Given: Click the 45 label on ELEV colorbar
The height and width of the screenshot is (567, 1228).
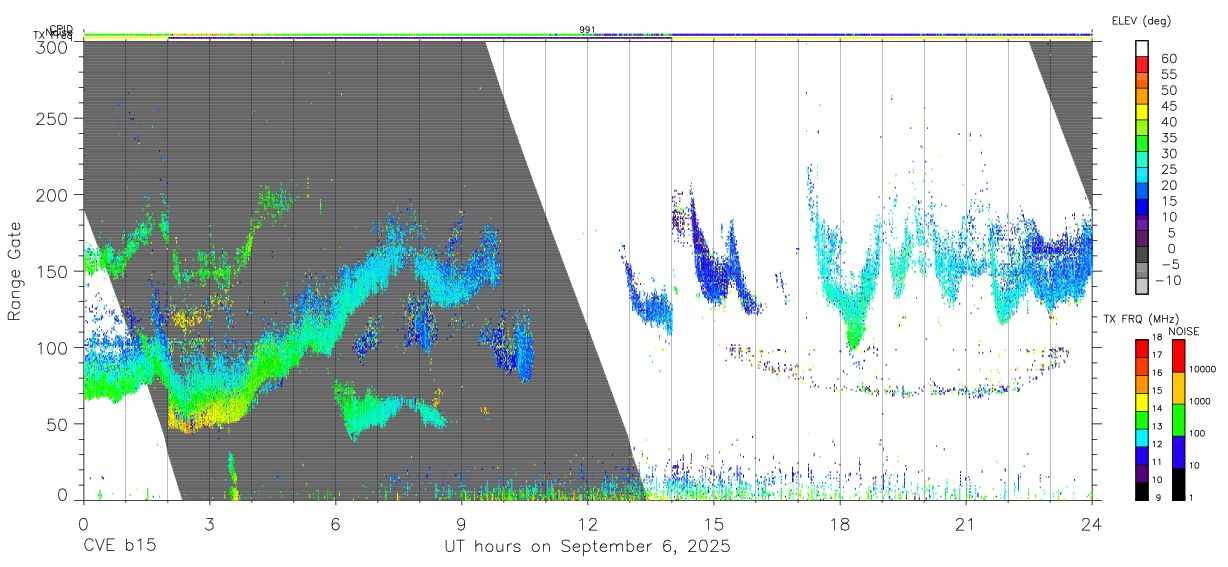Looking at the screenshot, I should click(x=1169, y=106).
